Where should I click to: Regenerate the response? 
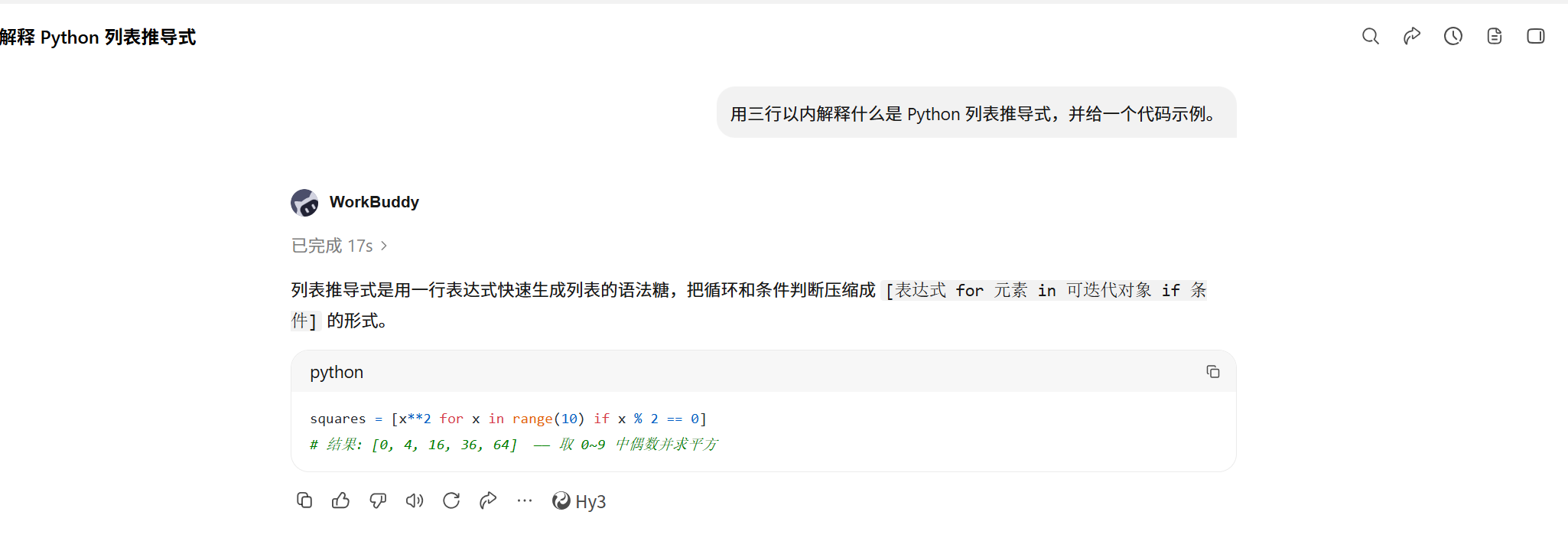pyautogui.click(x=451, y=500)
